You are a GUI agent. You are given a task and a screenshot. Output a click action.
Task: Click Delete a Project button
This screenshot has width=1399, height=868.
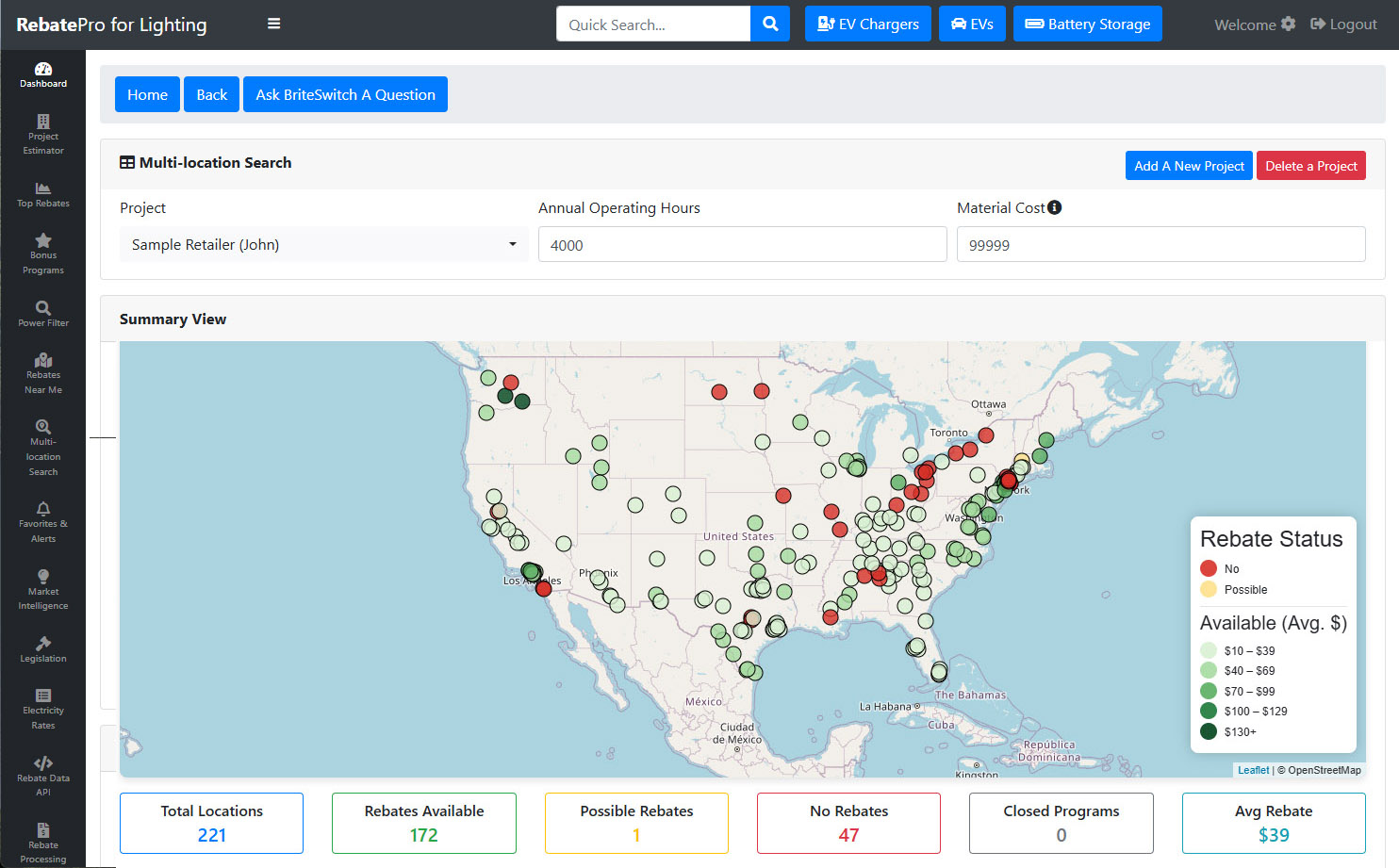tap(1311, 166)
